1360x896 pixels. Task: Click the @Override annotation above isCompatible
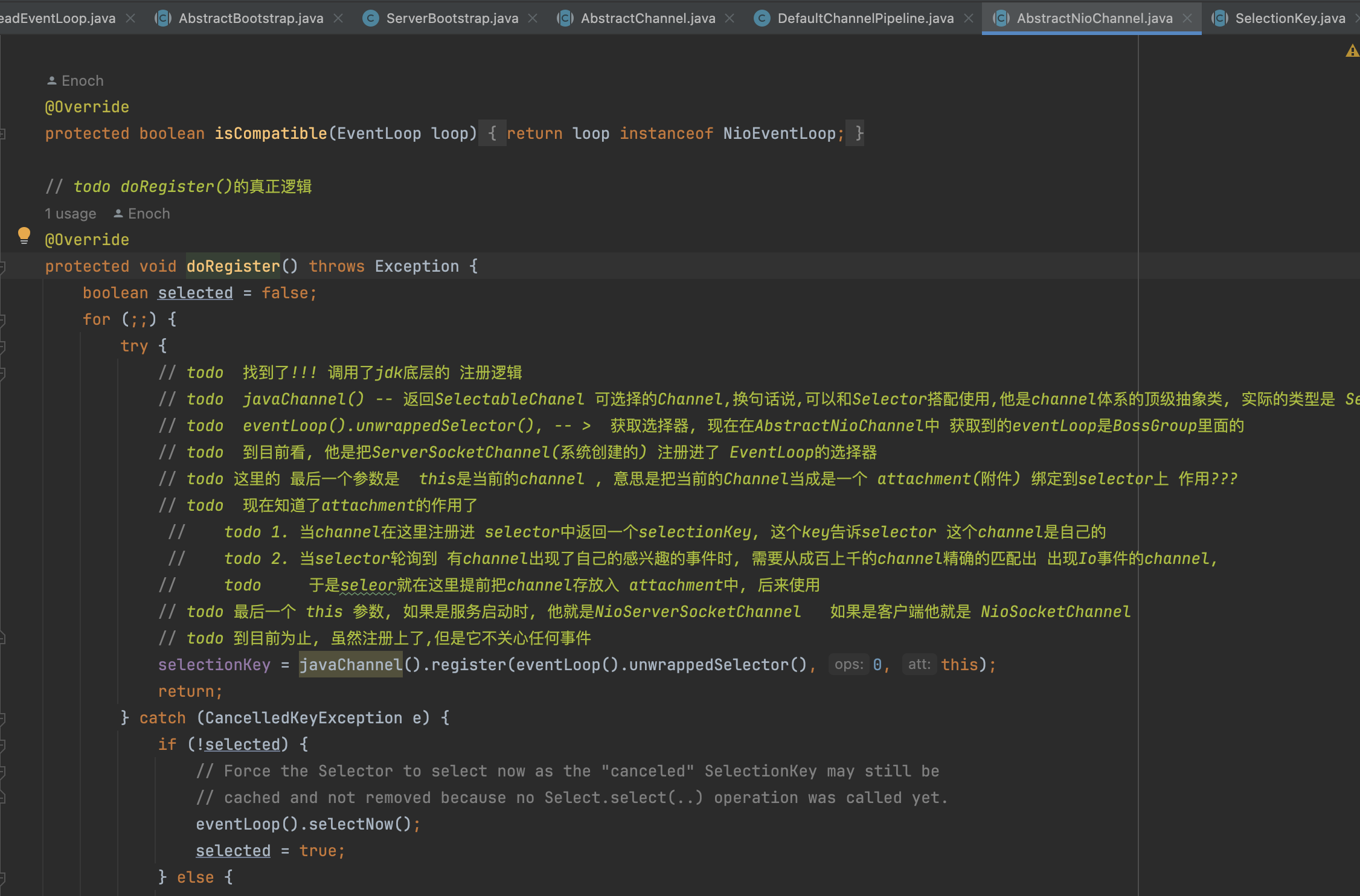pos(87,107)
